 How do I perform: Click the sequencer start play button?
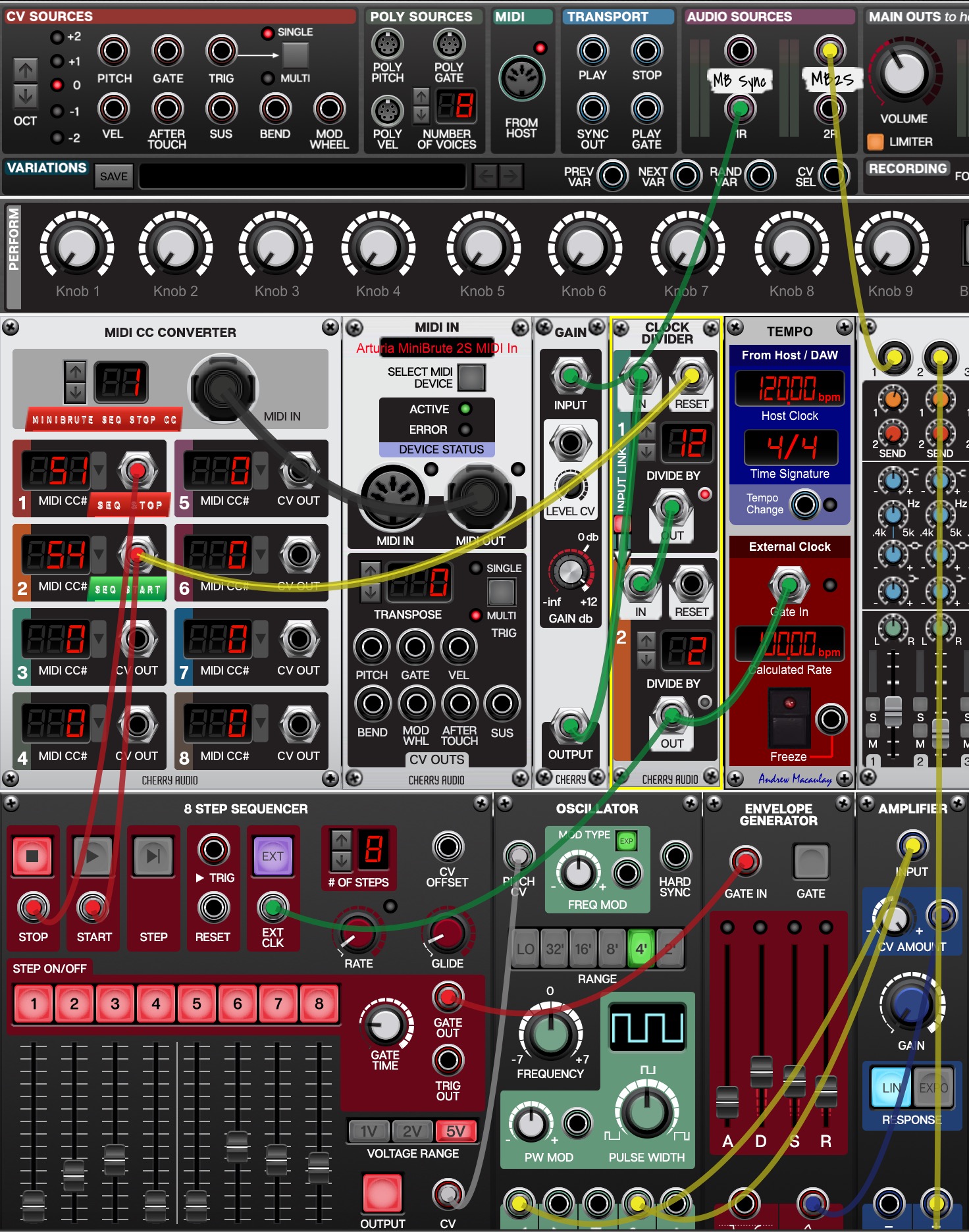click(92, 856)
